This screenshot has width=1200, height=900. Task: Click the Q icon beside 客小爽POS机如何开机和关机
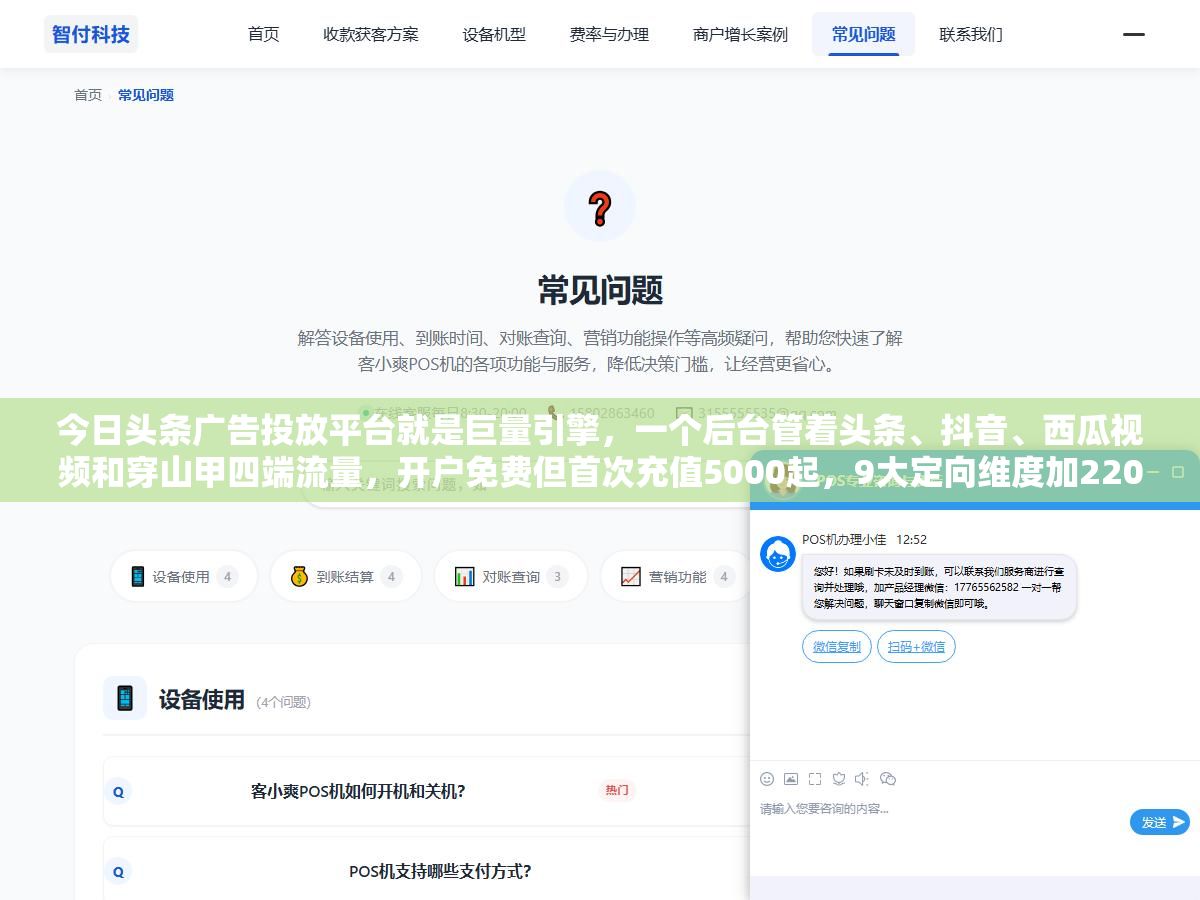118,791
